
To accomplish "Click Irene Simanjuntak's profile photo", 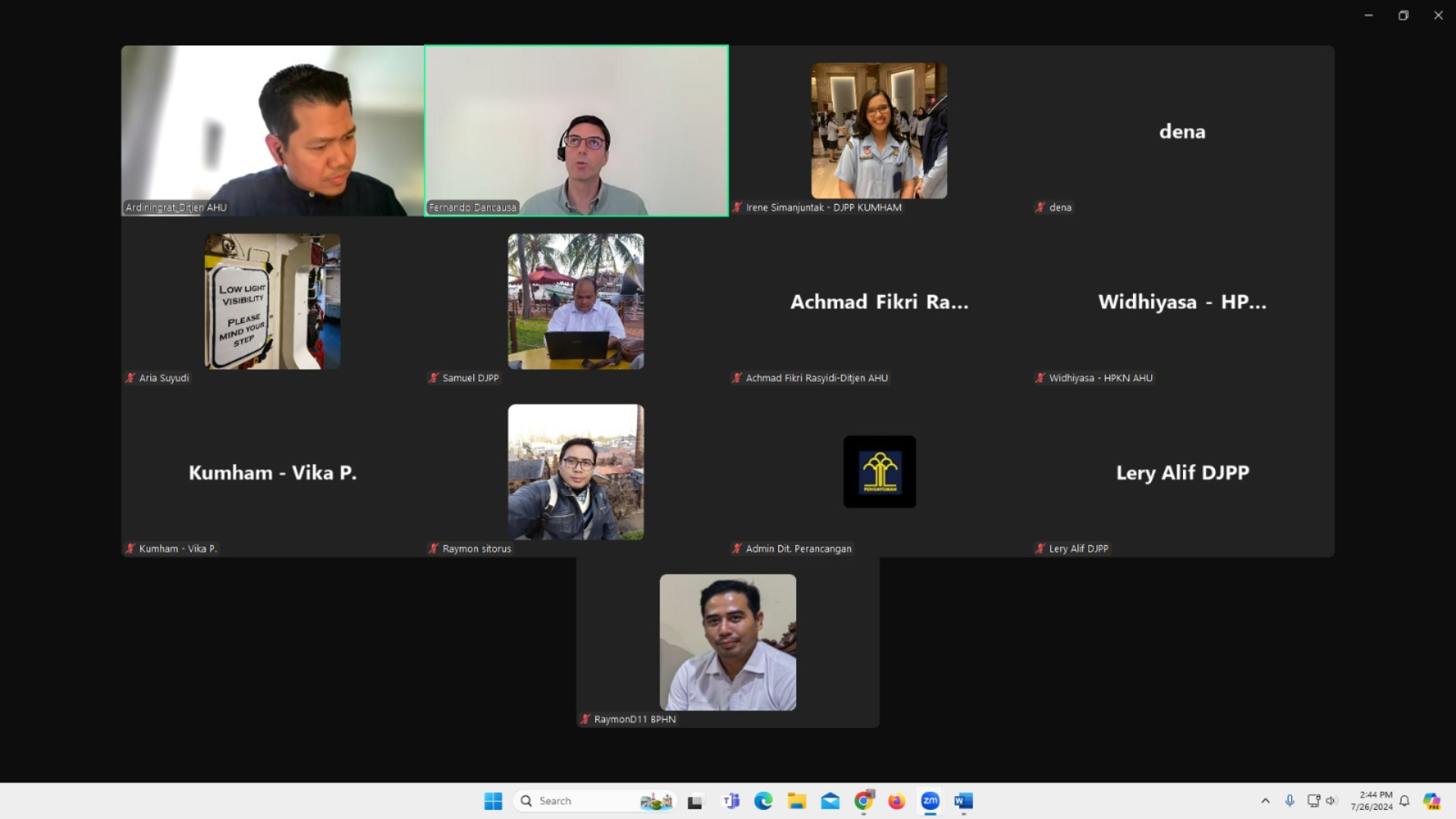I will point(879,130).
